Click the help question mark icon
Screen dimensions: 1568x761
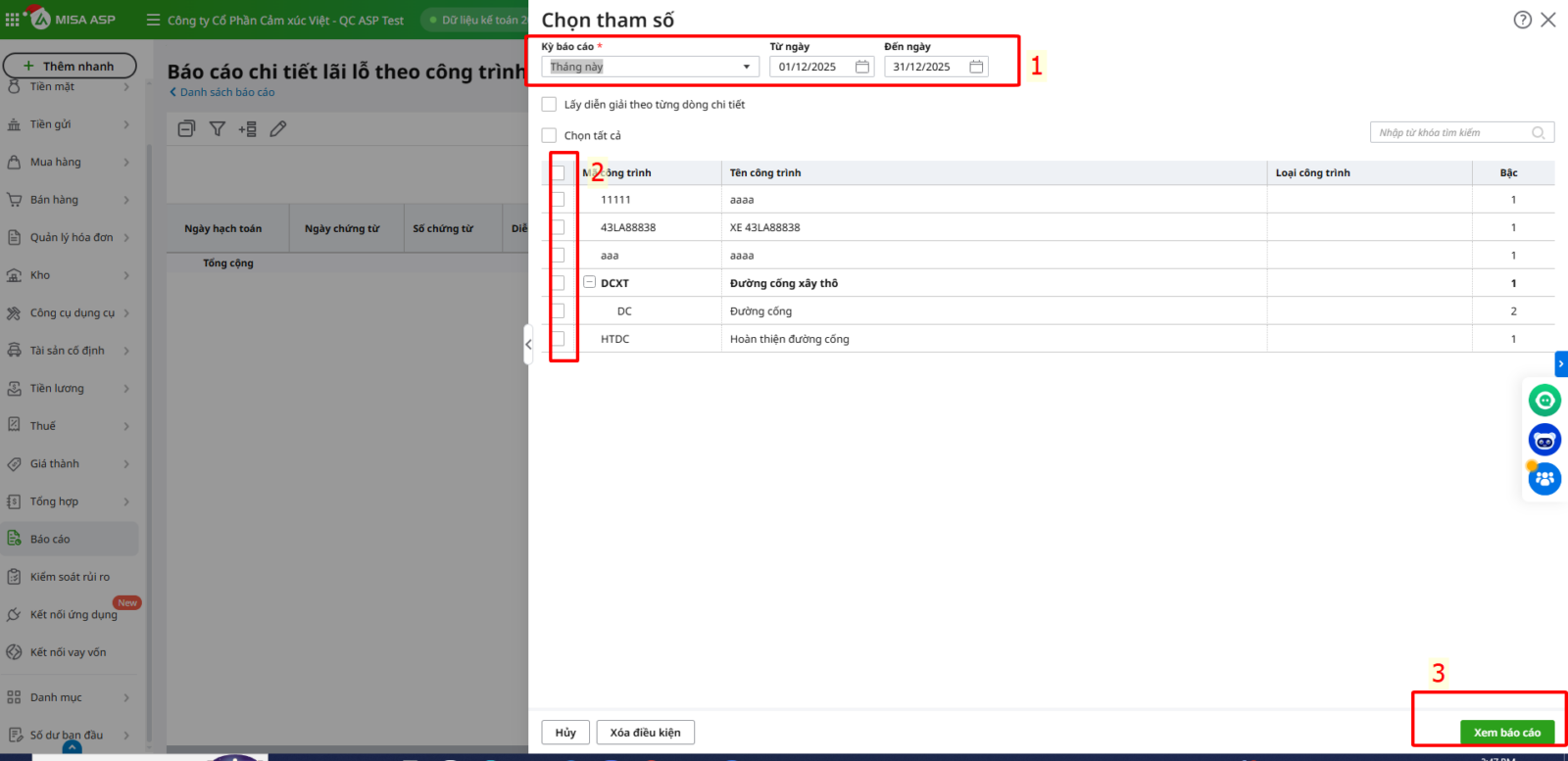coord(1522,20)
